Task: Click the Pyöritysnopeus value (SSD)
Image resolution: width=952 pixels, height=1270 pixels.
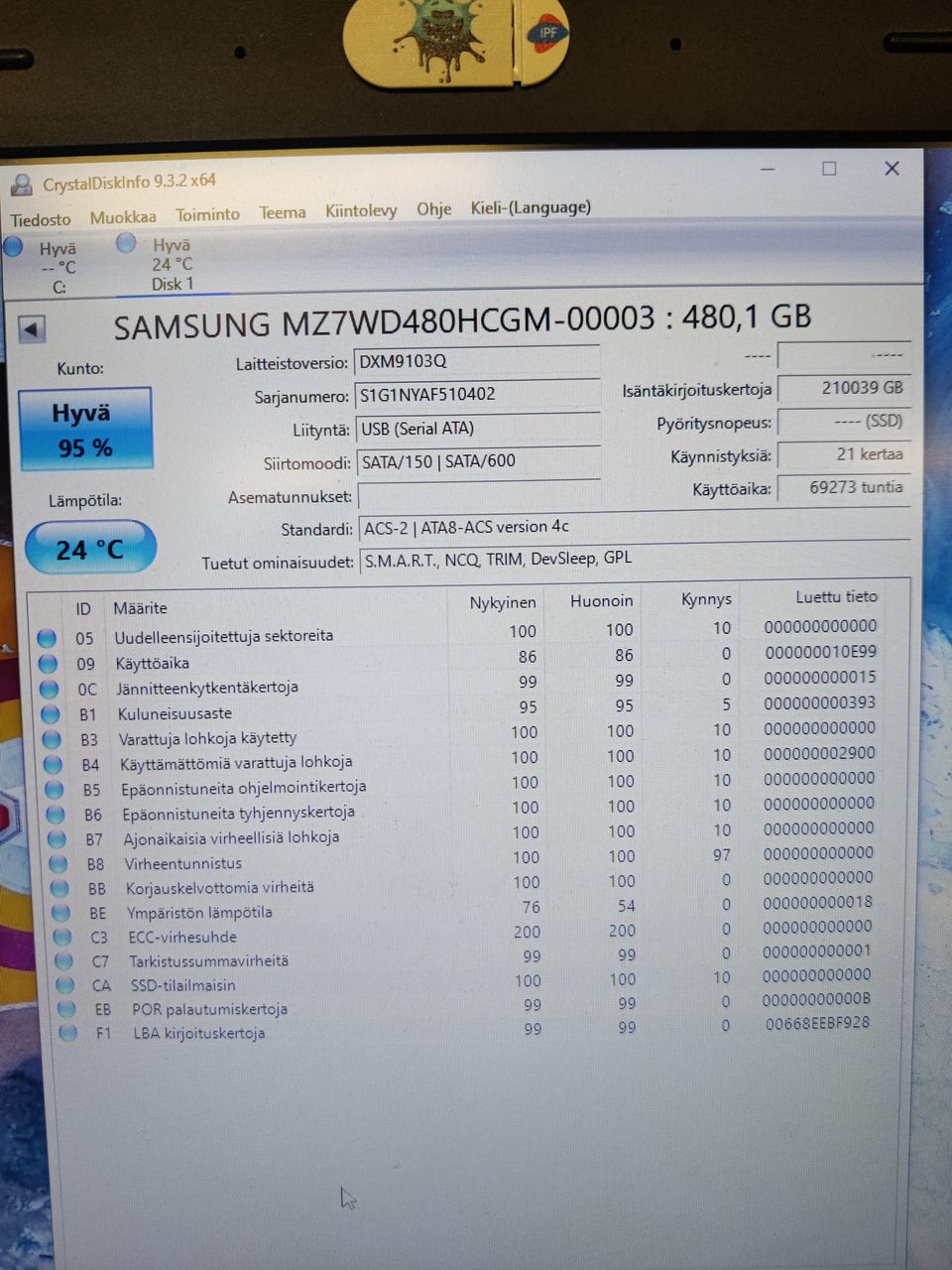Action: (x=844, y=422)
